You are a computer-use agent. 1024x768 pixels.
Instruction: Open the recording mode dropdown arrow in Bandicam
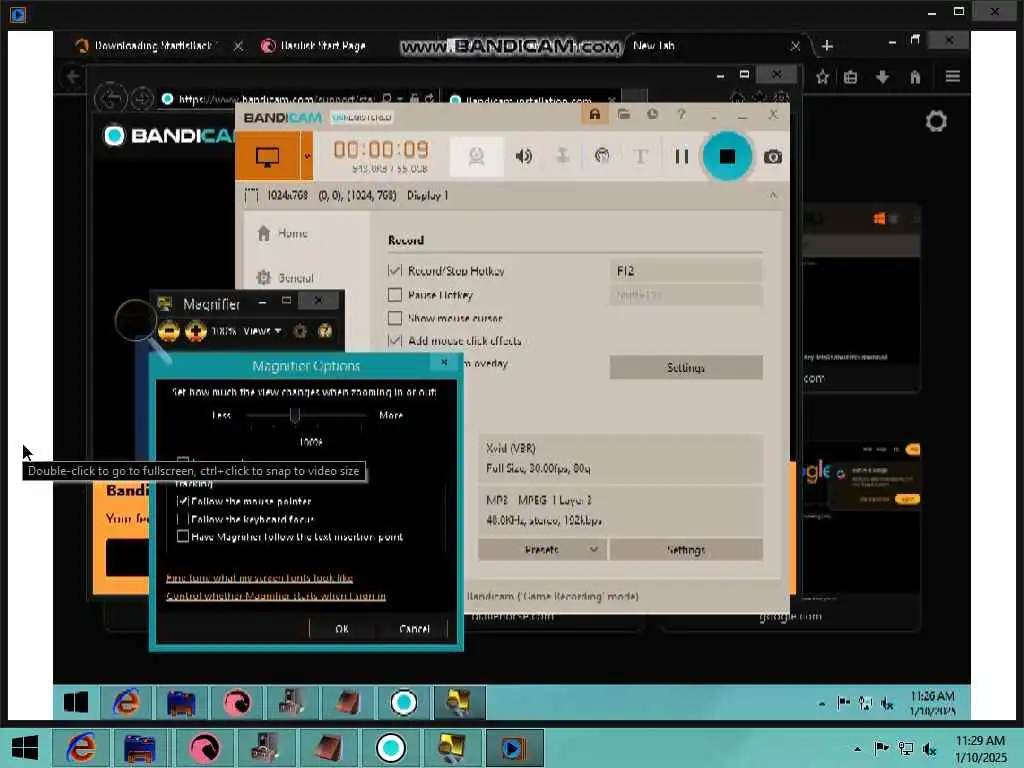click(x=307, y=156)
